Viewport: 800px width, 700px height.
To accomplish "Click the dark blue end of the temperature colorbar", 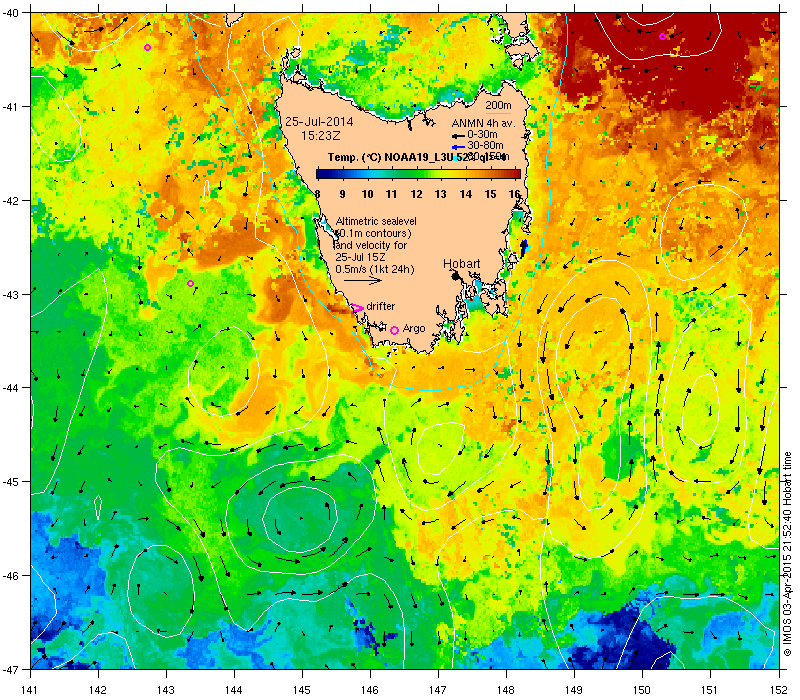I will (x=322, y=174).
